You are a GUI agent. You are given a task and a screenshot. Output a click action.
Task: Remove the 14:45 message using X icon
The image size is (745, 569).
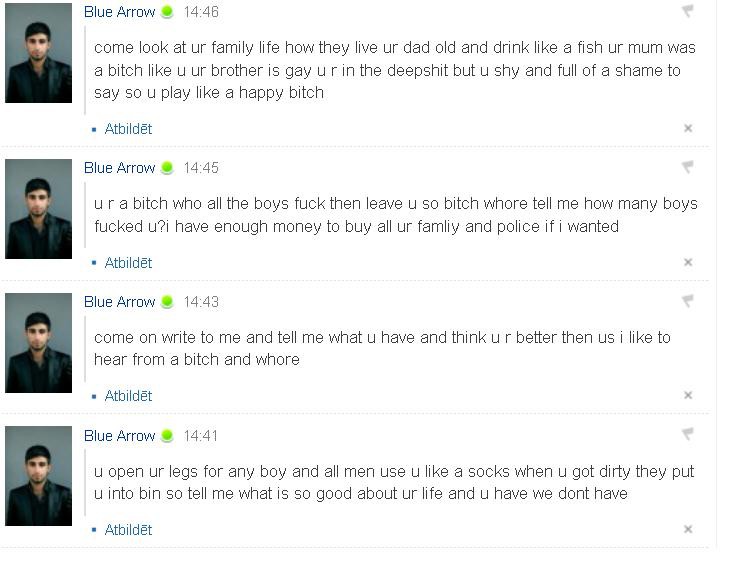pyautogui.click(x=688, y=262)
